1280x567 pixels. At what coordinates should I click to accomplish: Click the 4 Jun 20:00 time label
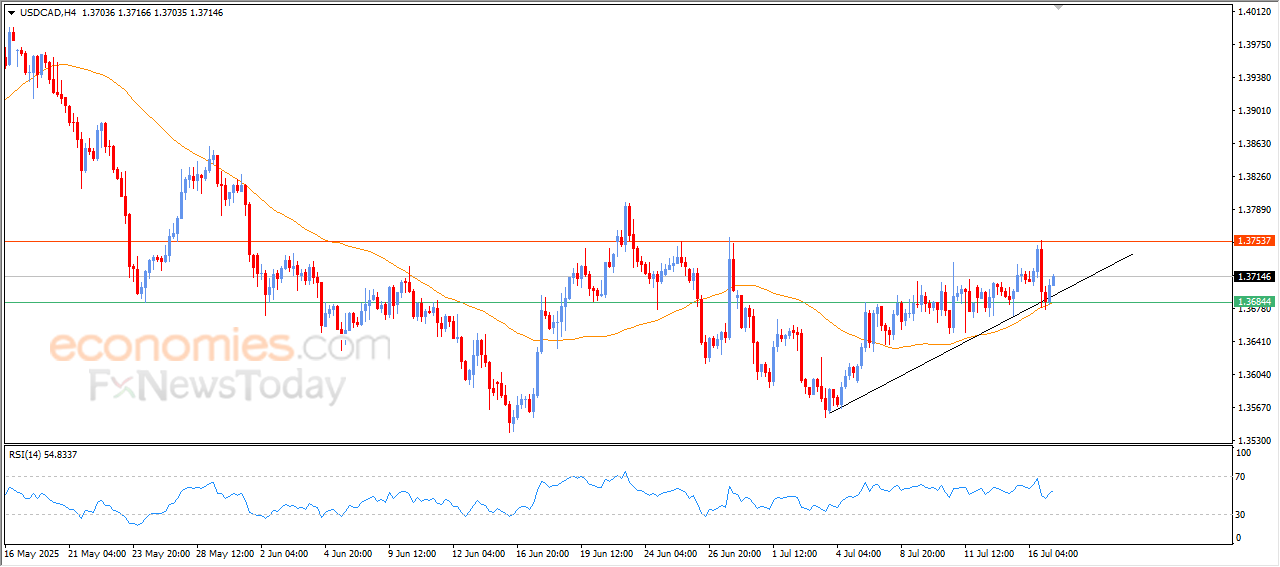click(350, 553)
